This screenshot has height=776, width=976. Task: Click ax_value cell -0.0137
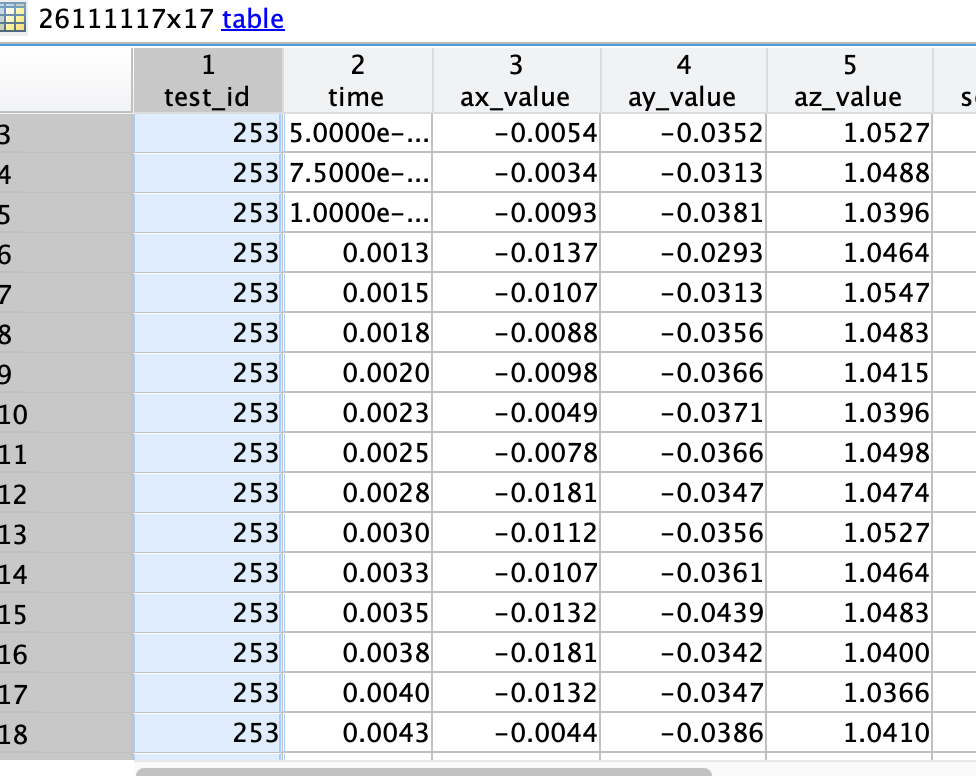[x=517, y=253]
